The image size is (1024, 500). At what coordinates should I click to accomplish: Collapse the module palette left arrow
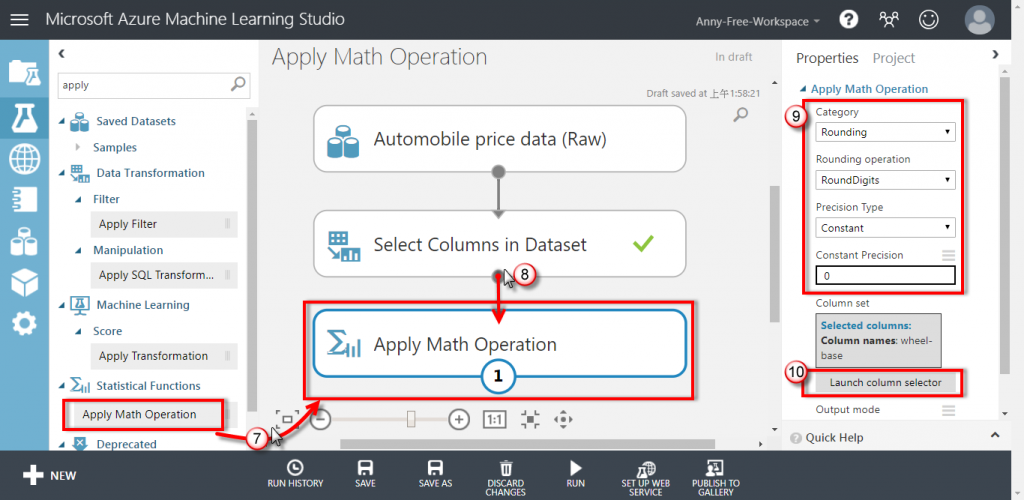61,54
